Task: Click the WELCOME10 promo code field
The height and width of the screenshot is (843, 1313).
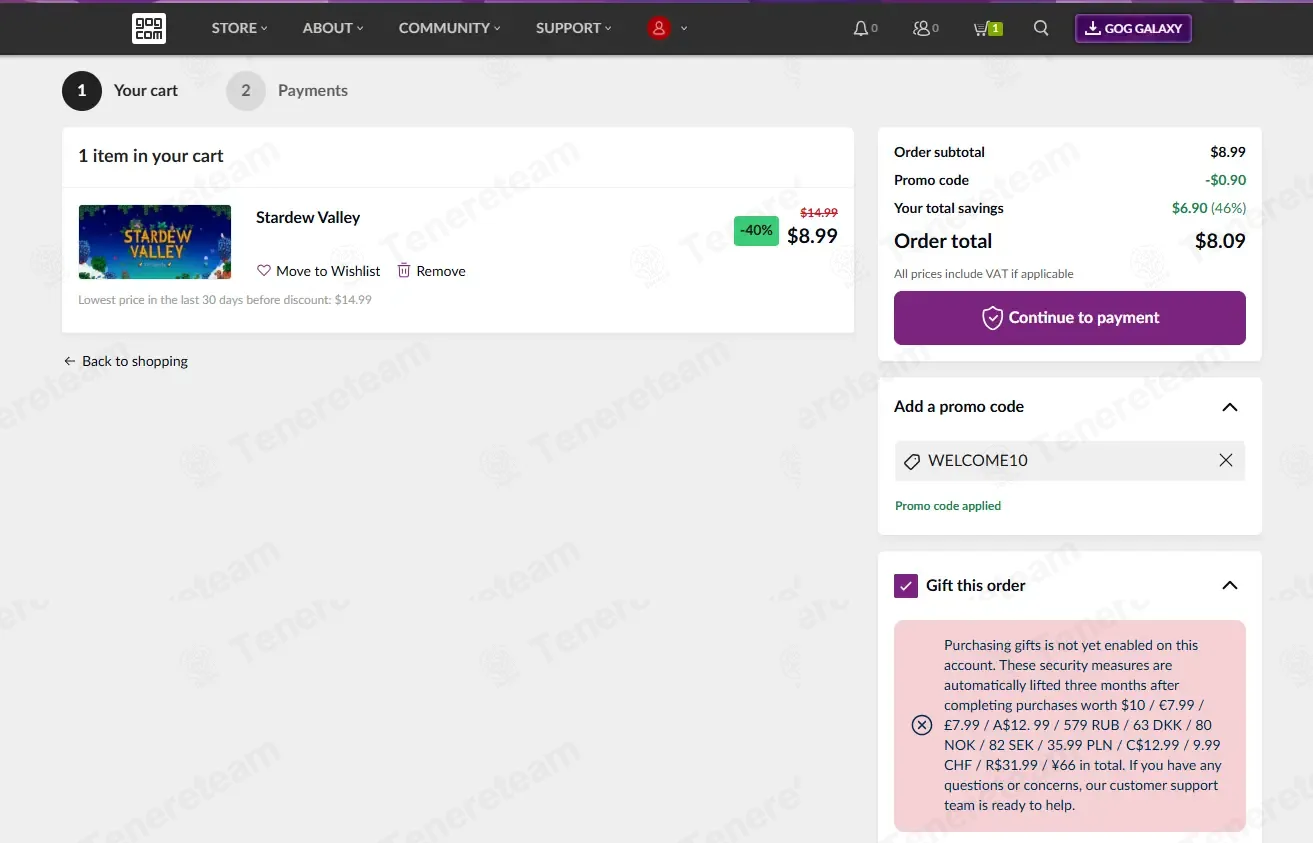Action: tap(1070, 461)
